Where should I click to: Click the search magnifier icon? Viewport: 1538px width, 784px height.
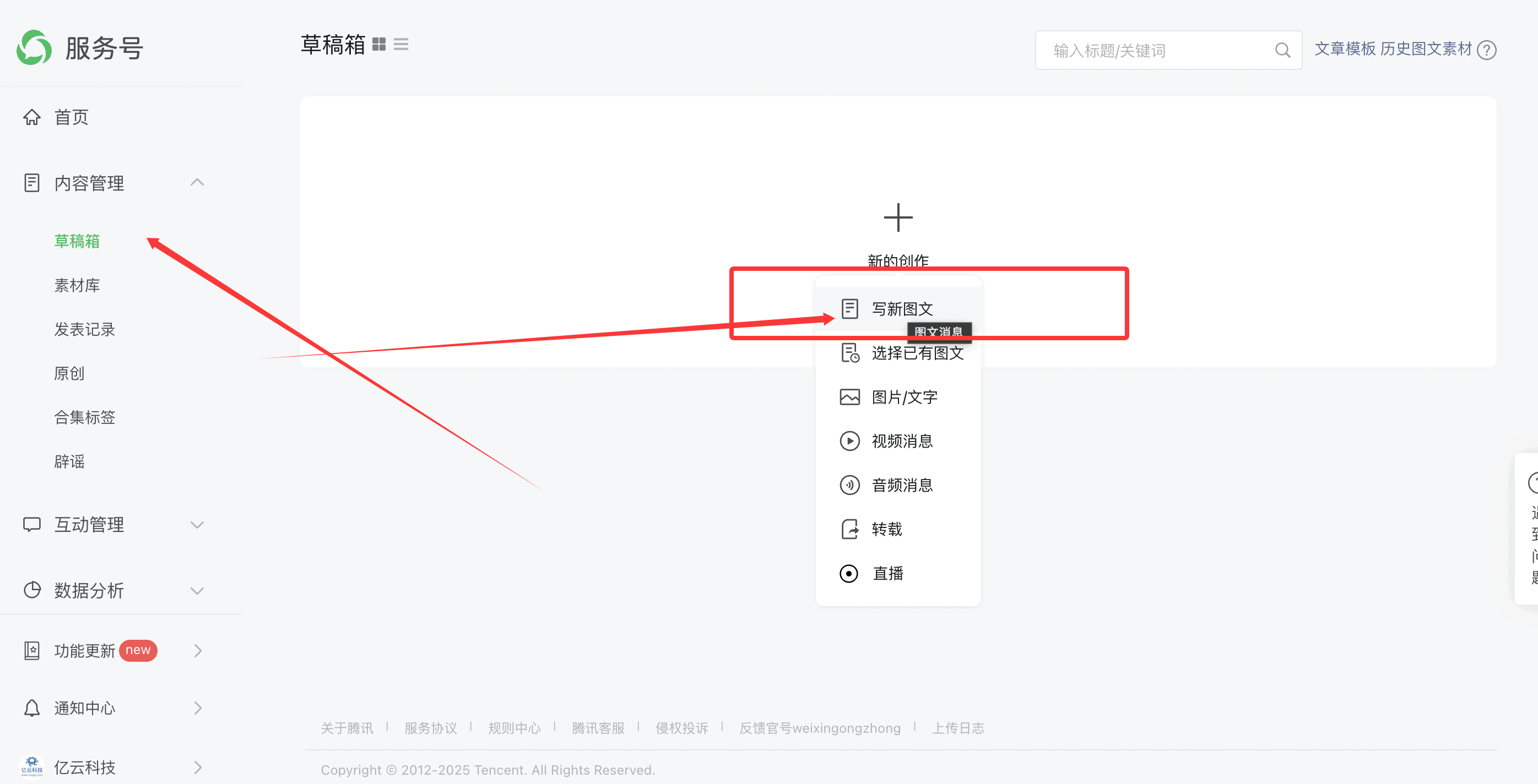point(1282,50)
